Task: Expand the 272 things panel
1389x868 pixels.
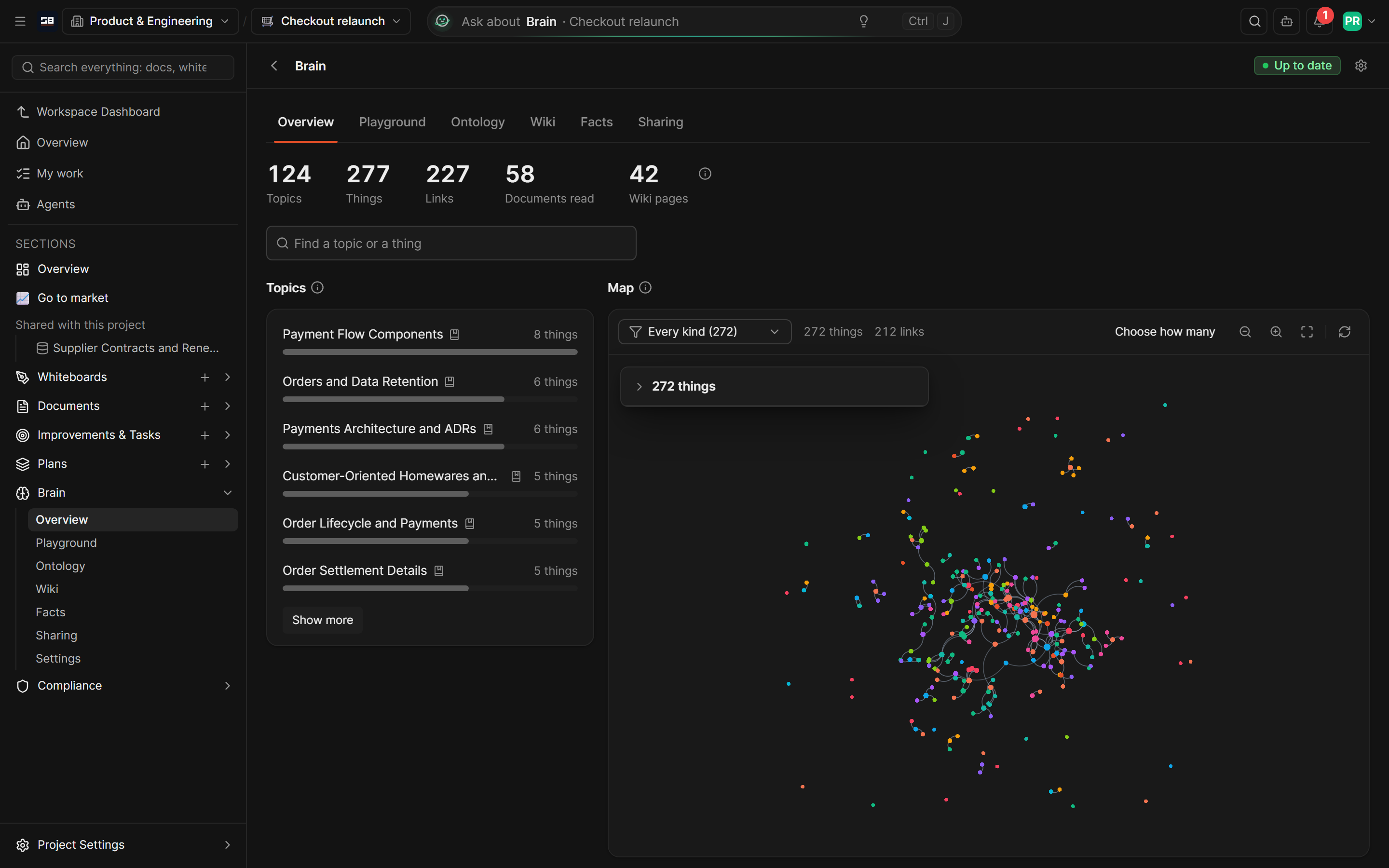Action: (x=774, y=386)
